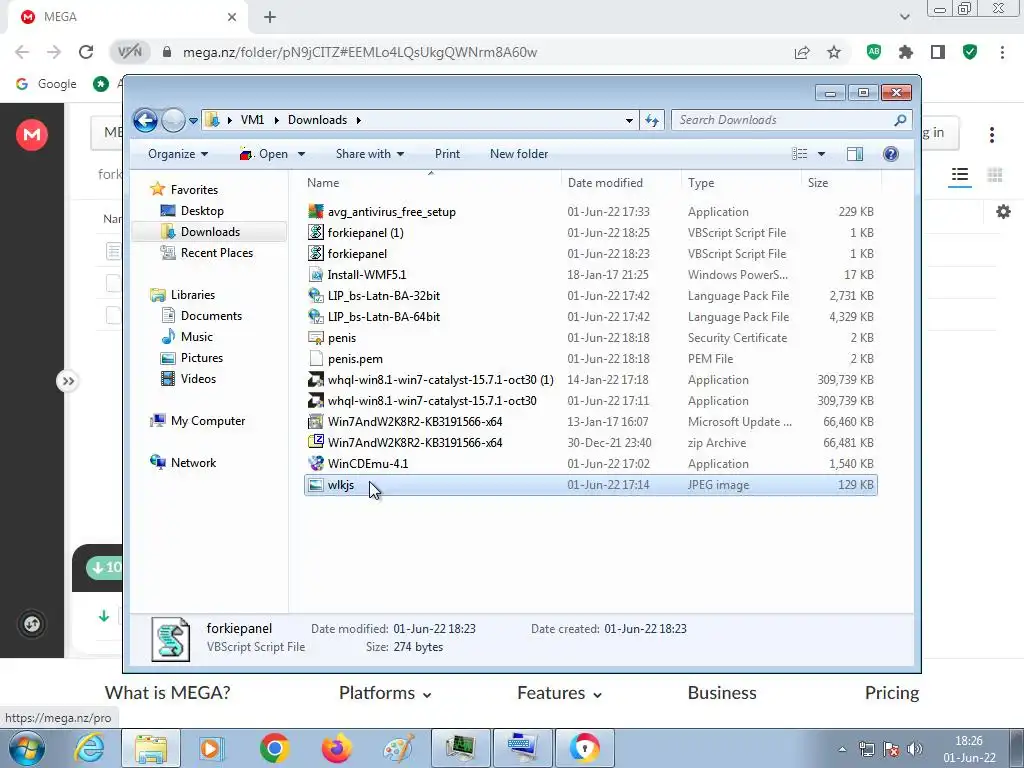Open the Music library
Viewport: 1024px width, 768px height.
pyautogui.click(x=197, y=337)
